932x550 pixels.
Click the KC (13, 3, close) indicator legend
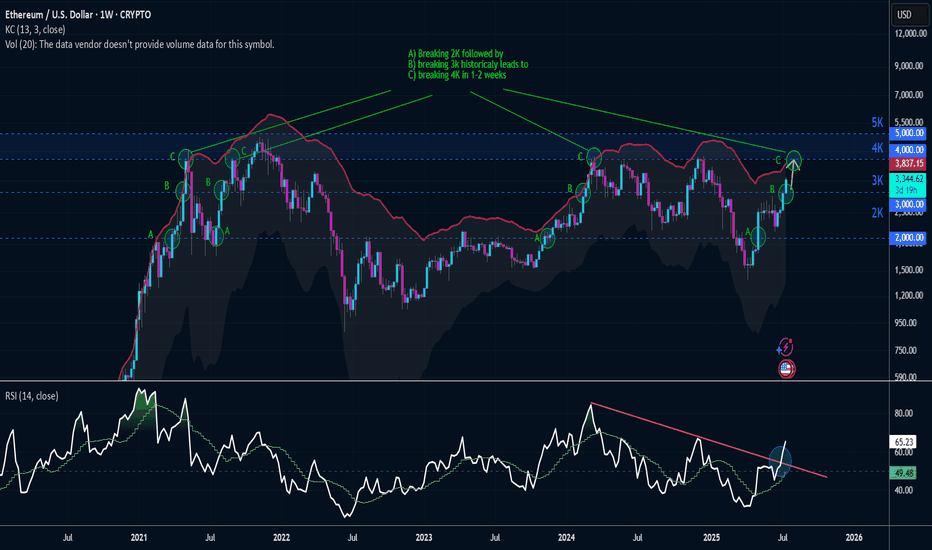[35, 29]
